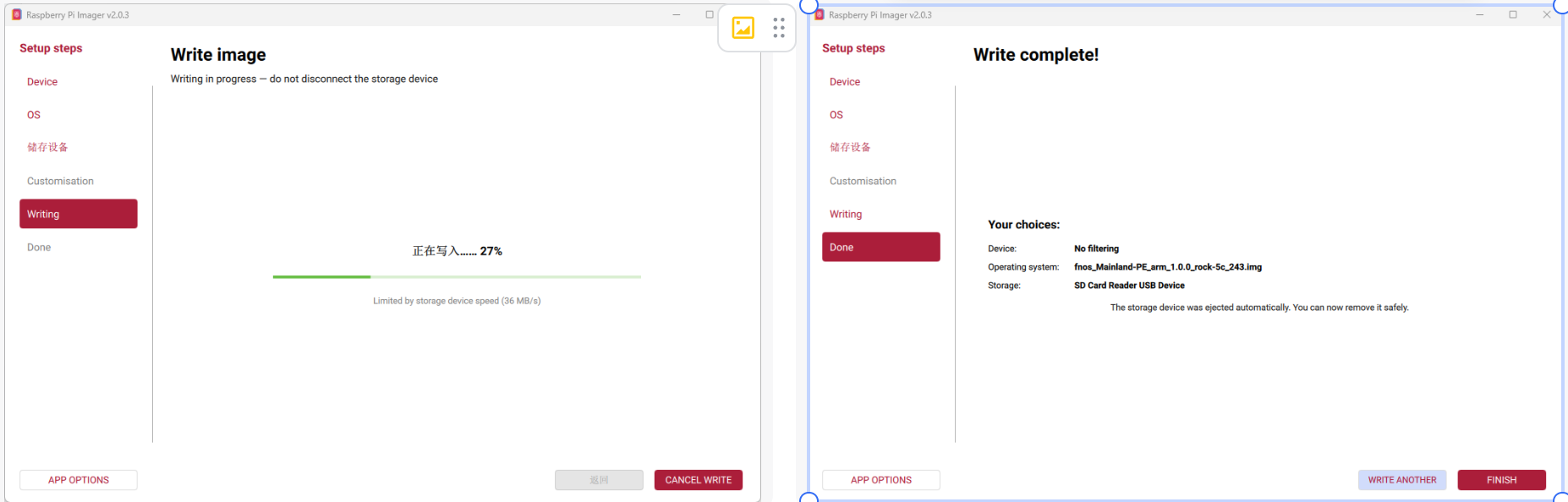Close the right Raspberry Pi Imager window
Image resolution: width=1568 pixels, height=502 pixels.
pos(1546,14)
